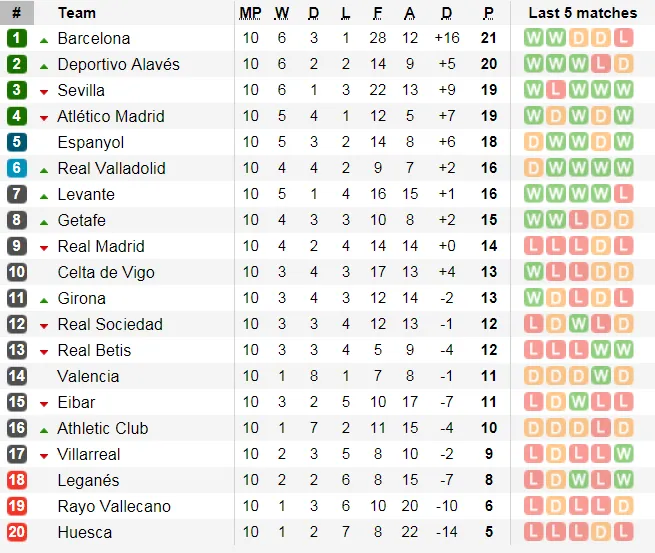The width and height of the screenshot is (655, 553).
Task: Open the Rayo Vallecano team page
Action: pyautogui.click(x=114, y=506)
